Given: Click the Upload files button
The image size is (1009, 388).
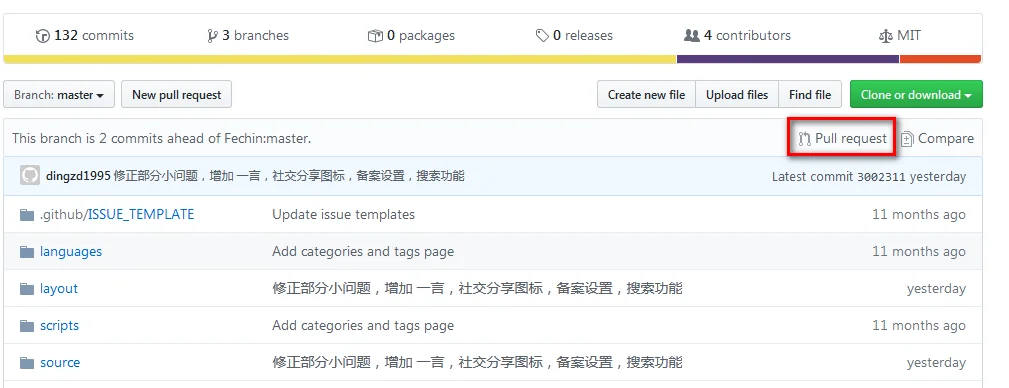Looking at the screenshot, I should tap(737, 95).
